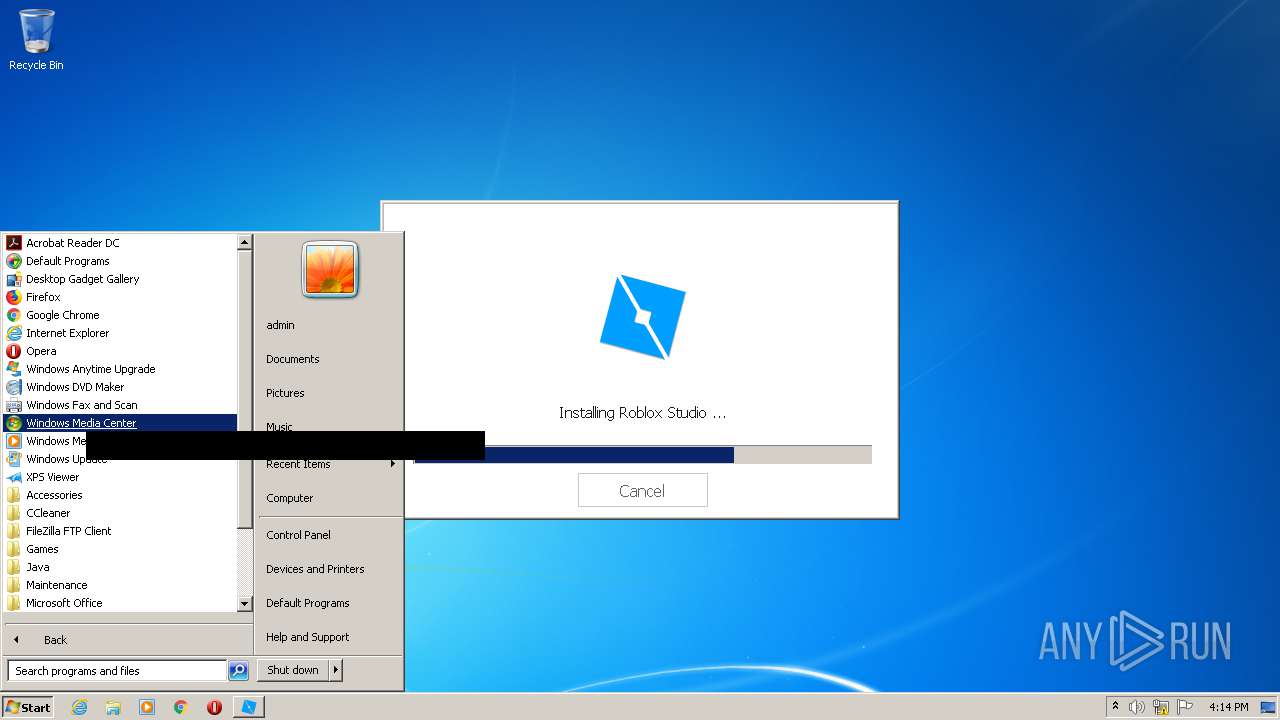Open Windows Explorer from taskbar

pyautogui.click(x=113, y=707)
